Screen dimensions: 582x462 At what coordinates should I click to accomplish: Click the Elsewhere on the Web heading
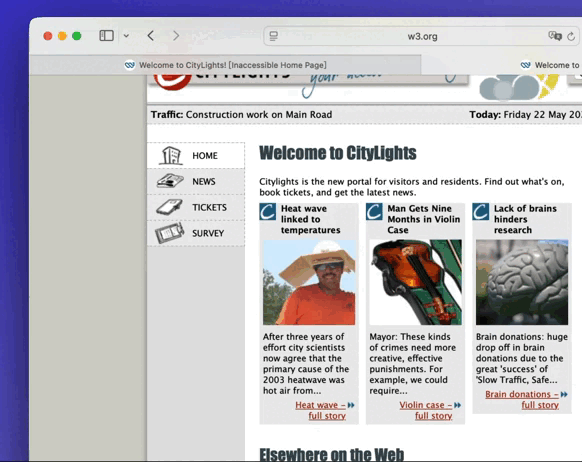click(x=331, y=455)
